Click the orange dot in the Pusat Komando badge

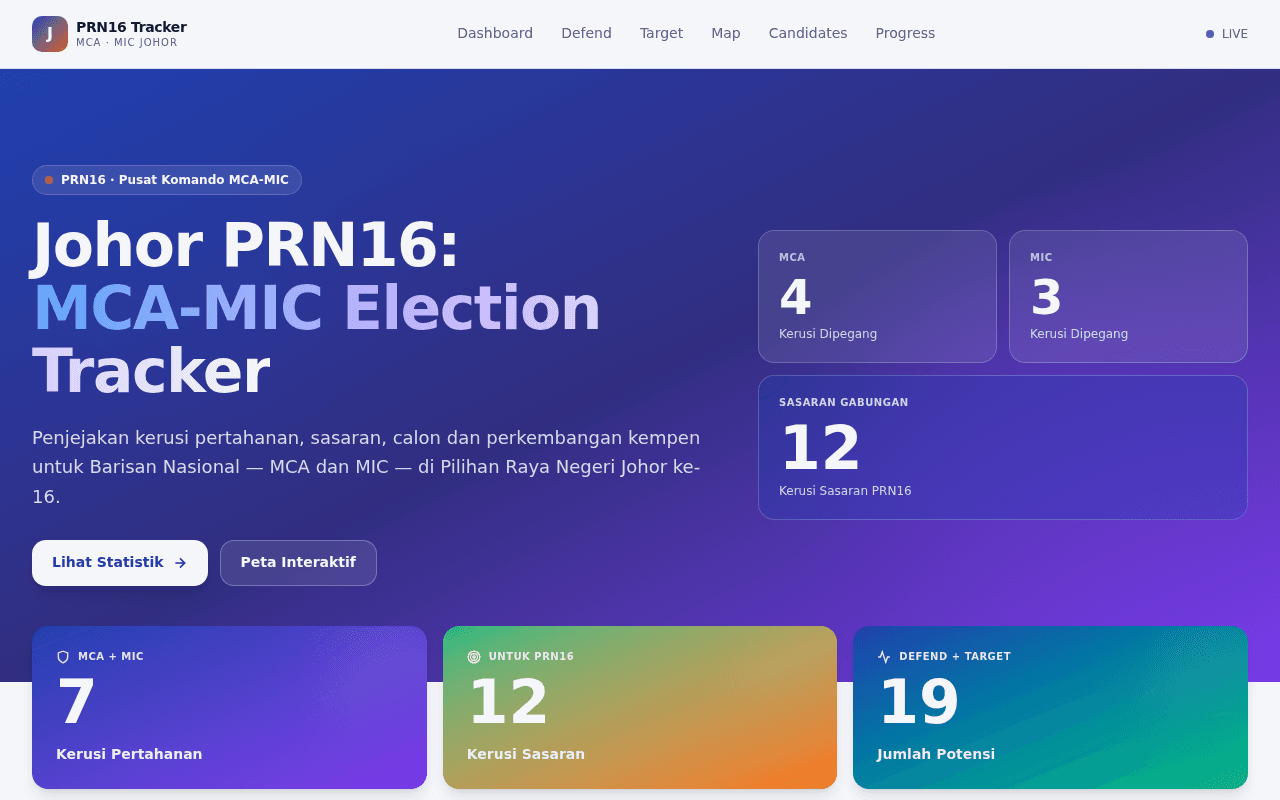click(49, 180)
